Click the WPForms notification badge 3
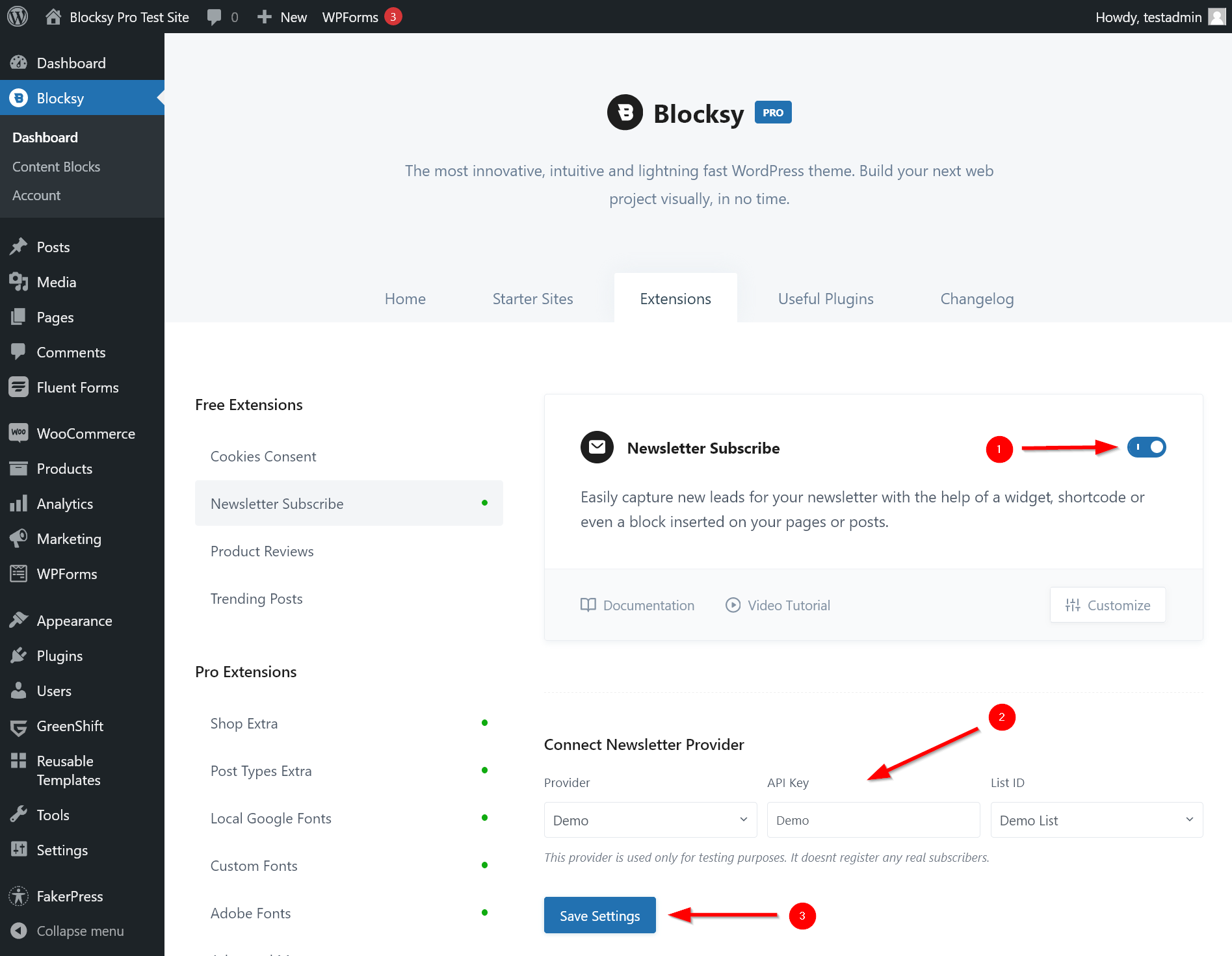This screenshot has width=1232, height=956. [393, 16]
